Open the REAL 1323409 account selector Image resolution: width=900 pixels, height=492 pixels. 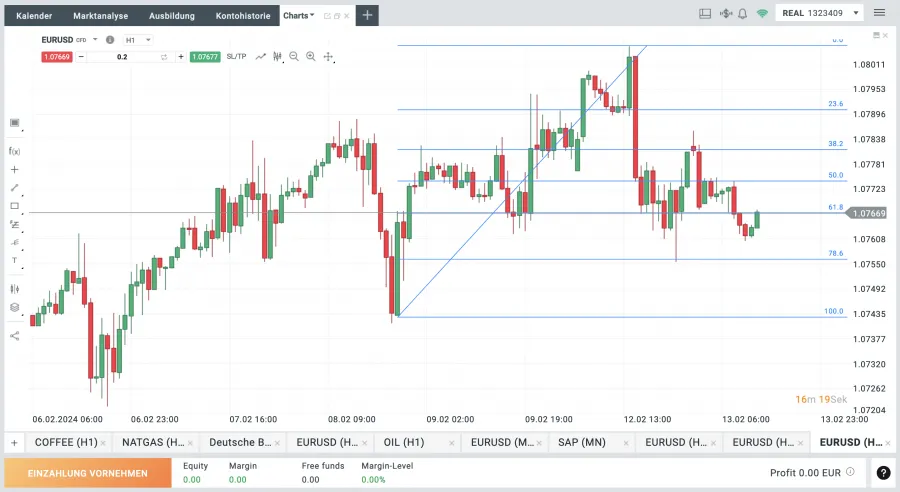[820, 13]
